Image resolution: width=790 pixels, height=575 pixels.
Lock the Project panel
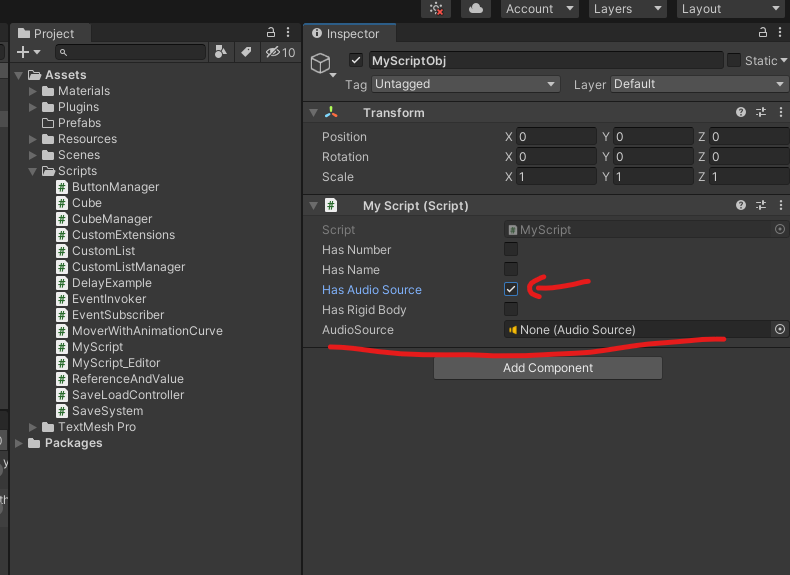(x=271, y=33)
